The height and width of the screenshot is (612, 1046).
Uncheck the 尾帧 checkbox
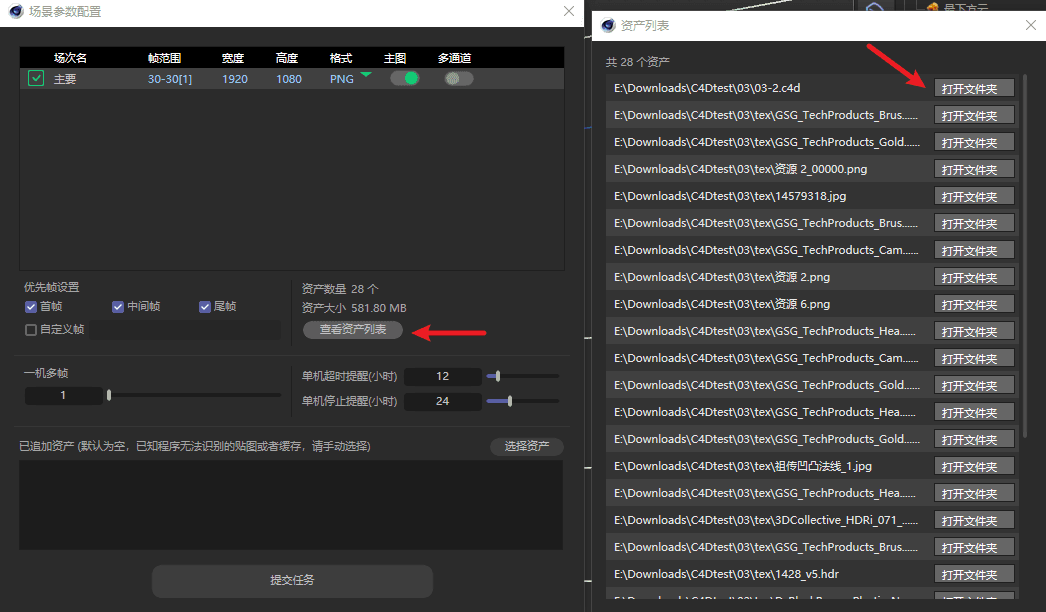(x=205, y=307)
